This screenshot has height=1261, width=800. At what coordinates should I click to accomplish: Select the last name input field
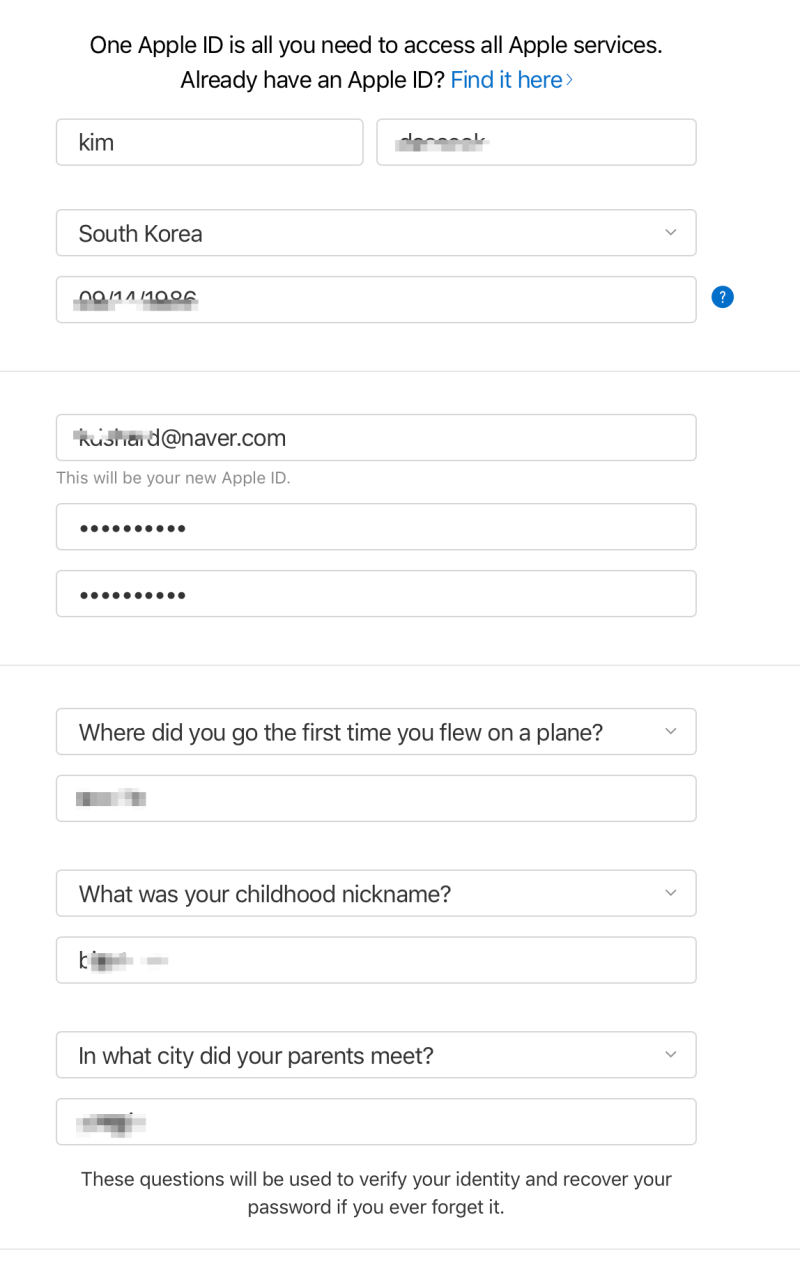click(x=536, y=142)
